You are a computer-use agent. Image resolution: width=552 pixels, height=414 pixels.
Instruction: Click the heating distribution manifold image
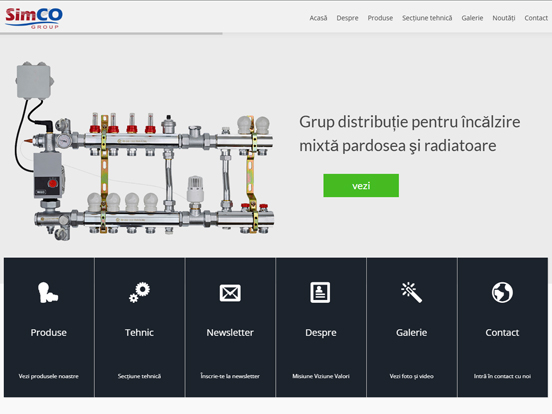tap(144, 151)
